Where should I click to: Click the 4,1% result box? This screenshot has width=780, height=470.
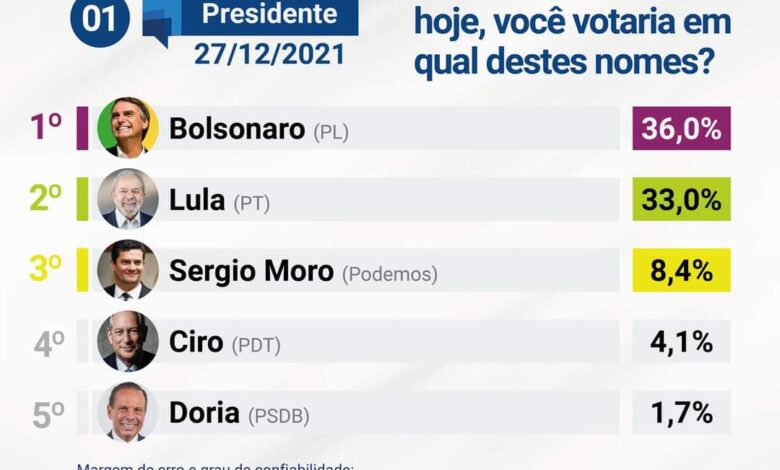pyautogui.click(x=682, y=341)
